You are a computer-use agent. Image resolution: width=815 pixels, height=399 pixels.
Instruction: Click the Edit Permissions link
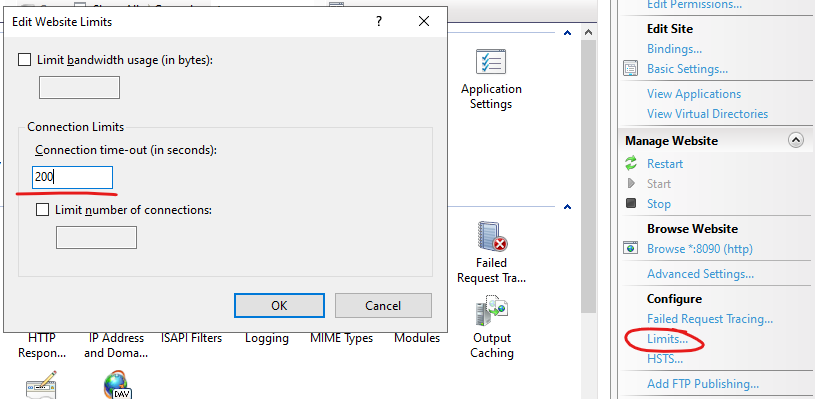click(694, 5)
